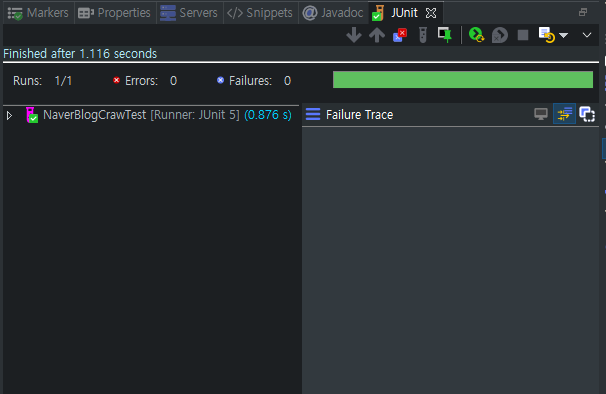The width and height of the screenshot is (606, 394).
Task: Expand NaverBlogCrawTest tree node
Action: tap(9, 115)
